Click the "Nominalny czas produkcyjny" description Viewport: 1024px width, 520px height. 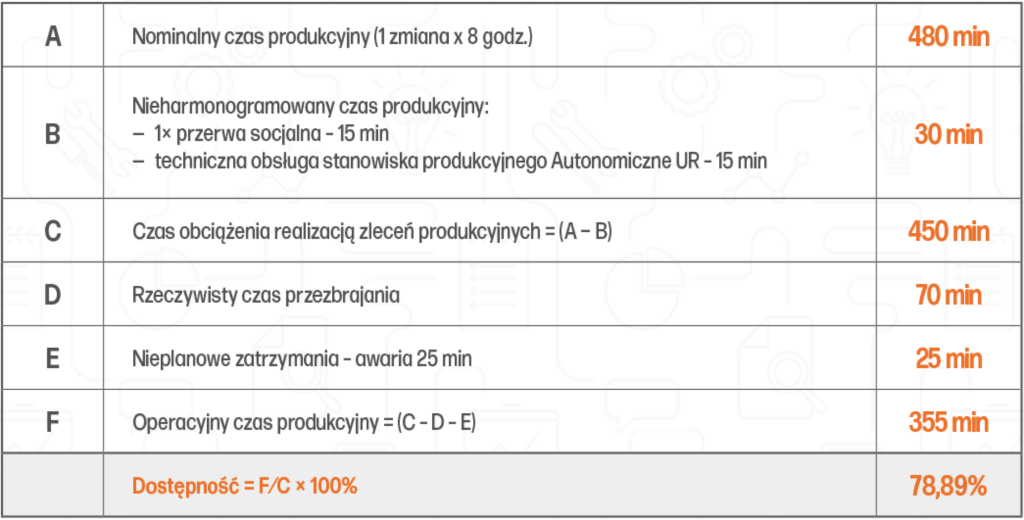(333, 38)
